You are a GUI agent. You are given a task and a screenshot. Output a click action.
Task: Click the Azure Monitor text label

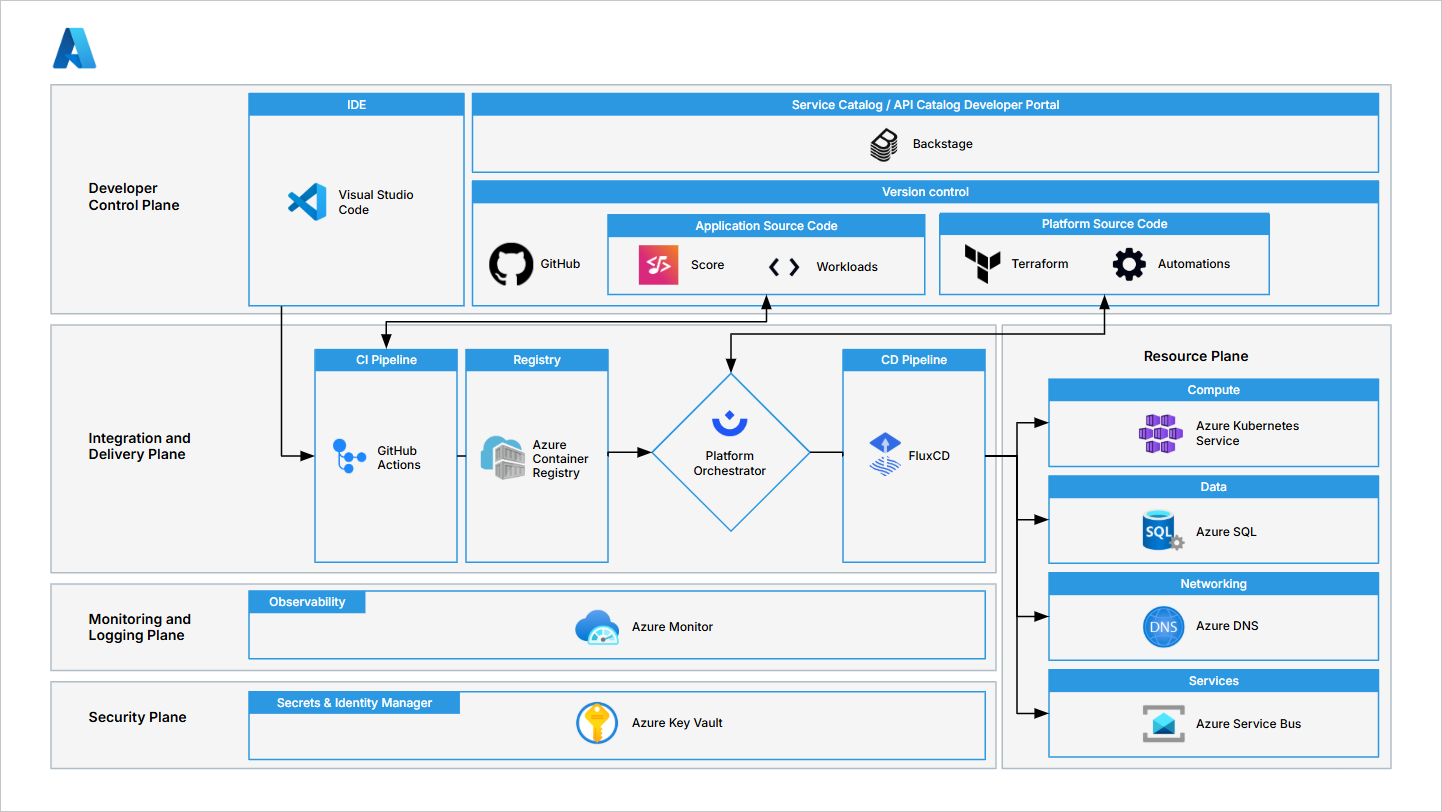(x=672, y=627)
